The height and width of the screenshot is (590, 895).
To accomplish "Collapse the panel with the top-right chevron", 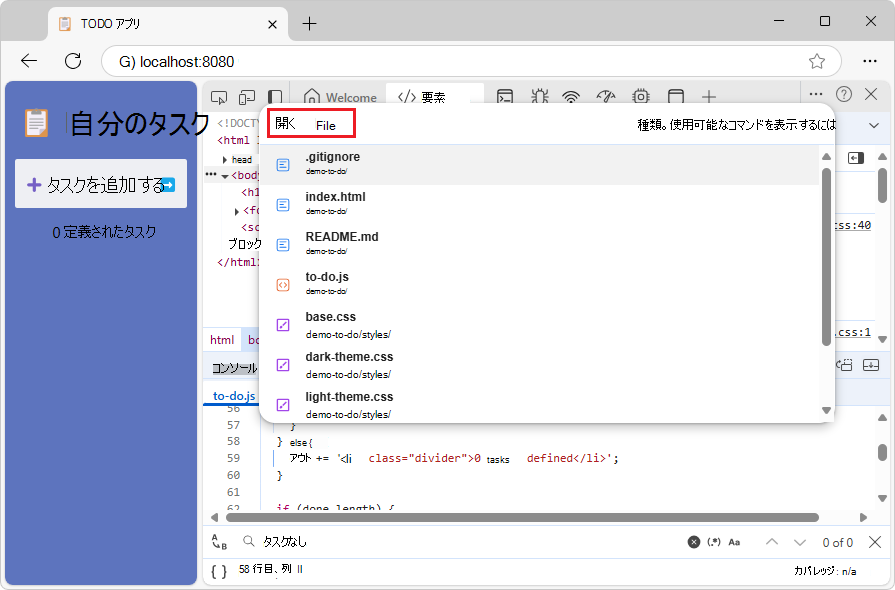I will pyautogui.click(x=875, y=125).
